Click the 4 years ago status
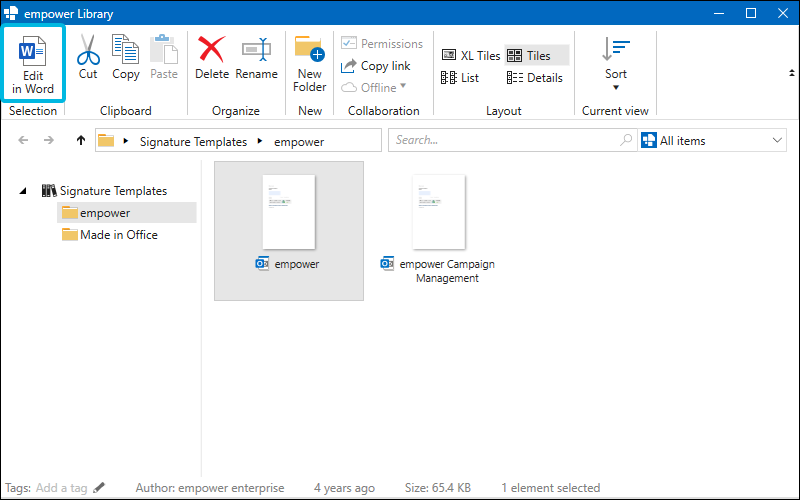The height and width of the screenshot is (500, 800). point(344,488)
